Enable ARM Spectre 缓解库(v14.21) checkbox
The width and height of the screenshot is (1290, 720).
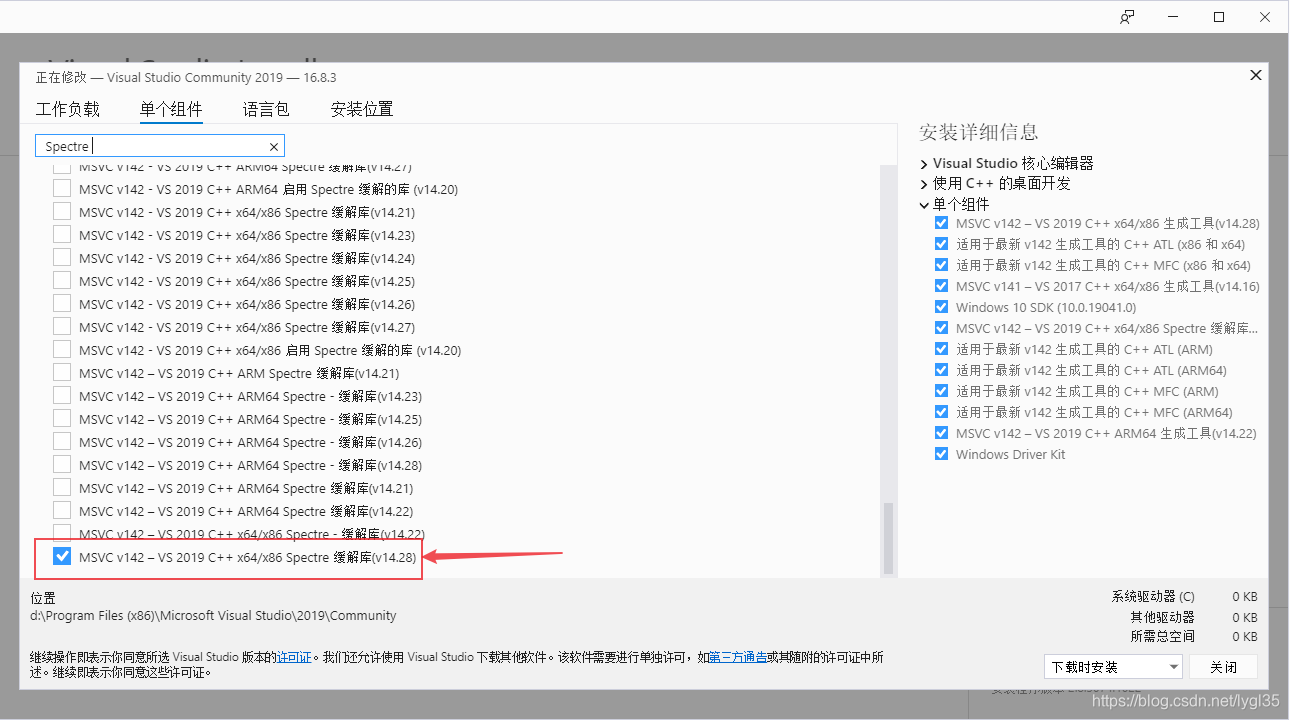point(62,373)
